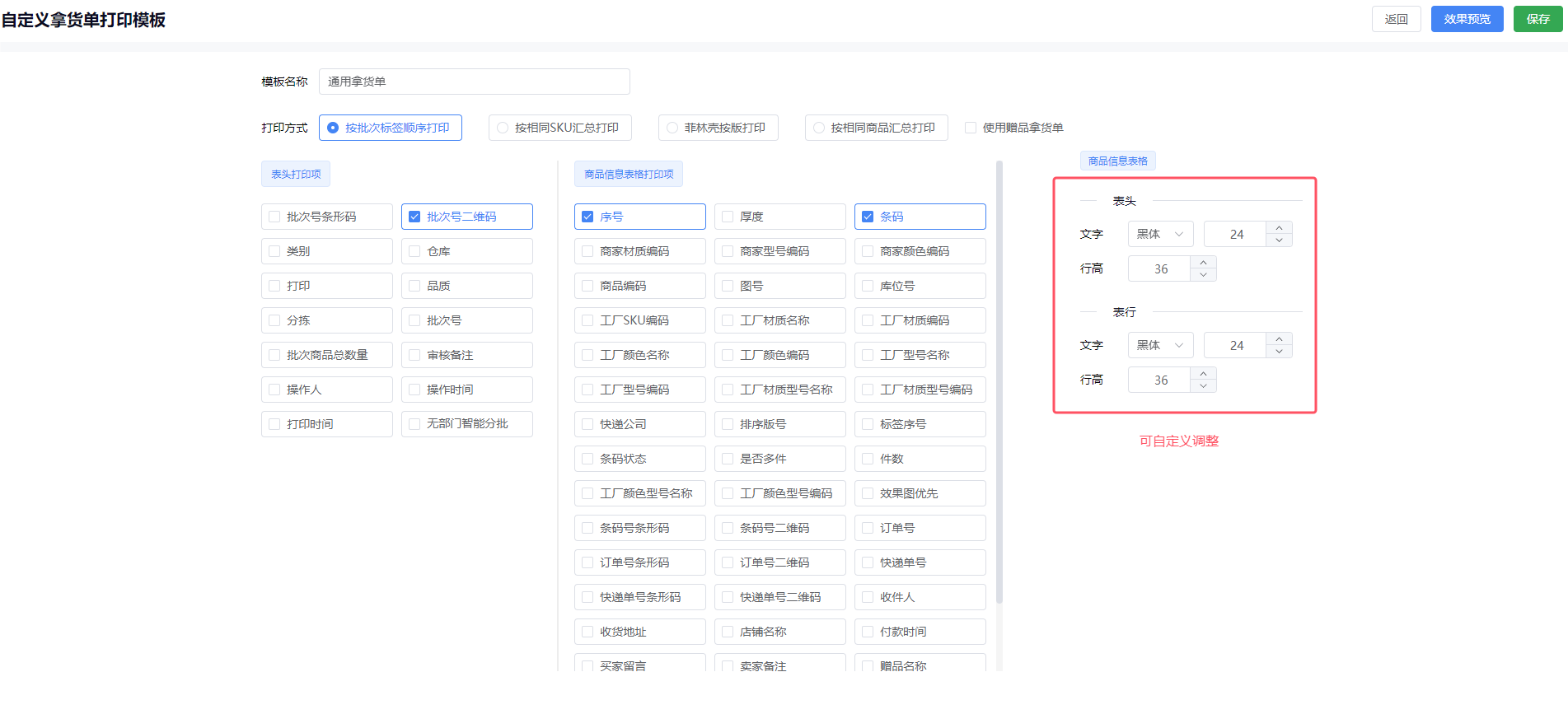This screenshot has height=728, width=1568.
Task: Increase the 表行 行高 value
Action: tap(1203, 374)
